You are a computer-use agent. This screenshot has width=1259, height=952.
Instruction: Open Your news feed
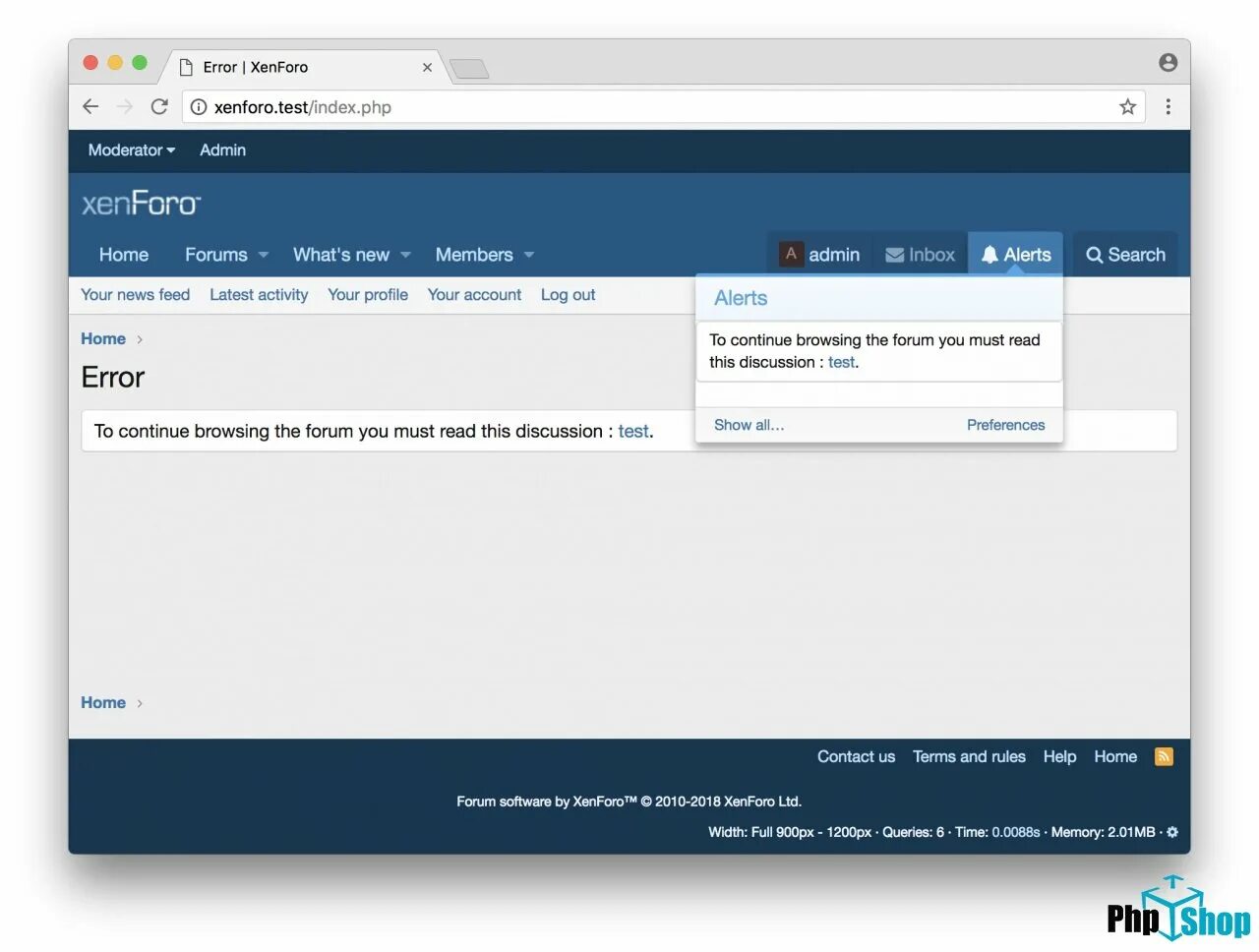click(135, 295)
